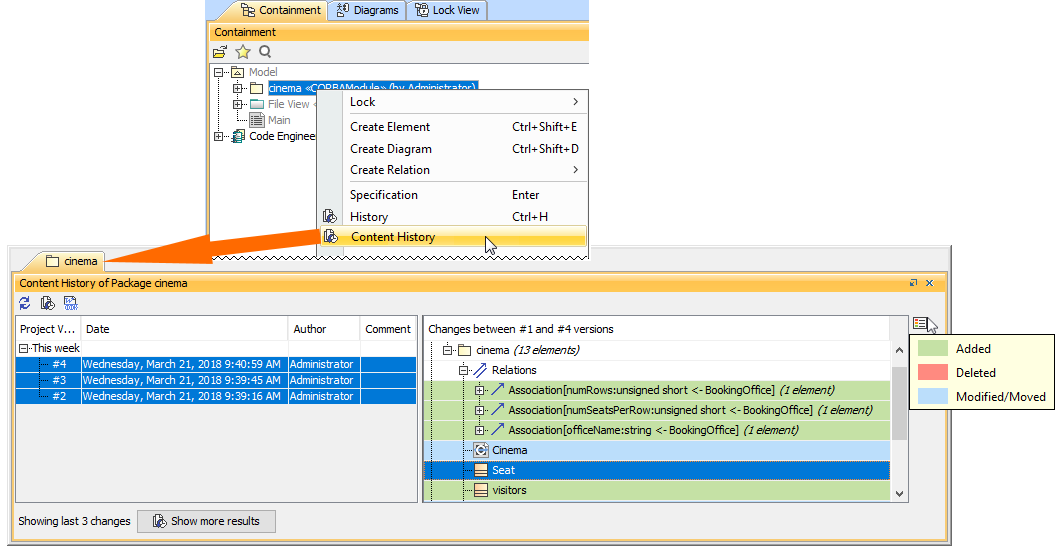
Task: Expand the numSeatsPerRow Association node
Action: pos(480,411)
